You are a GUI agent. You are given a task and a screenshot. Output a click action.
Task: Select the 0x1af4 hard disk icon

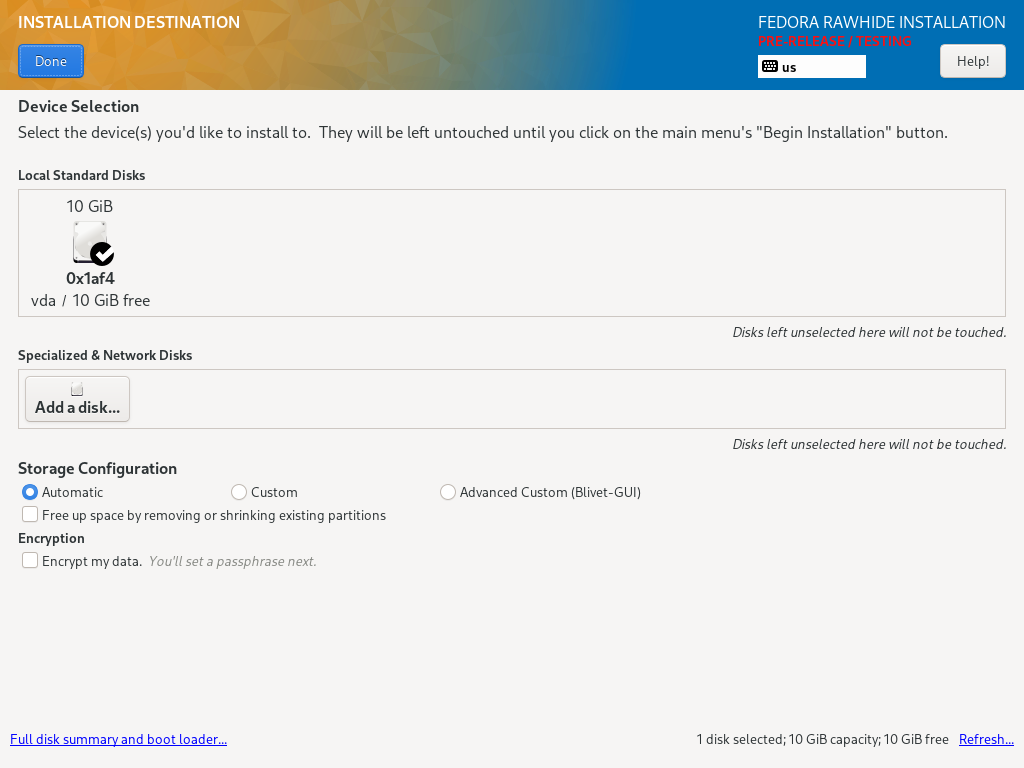click(92, 243)
